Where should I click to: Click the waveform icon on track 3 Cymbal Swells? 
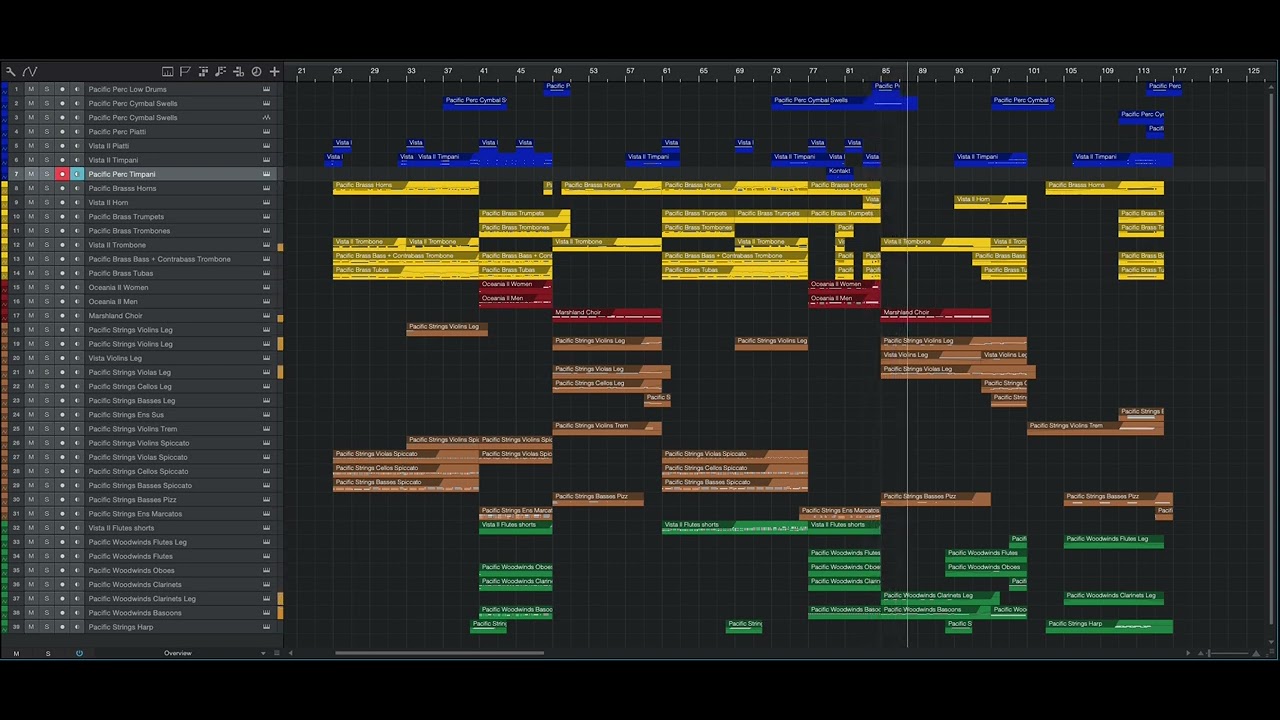pos(266,118)
